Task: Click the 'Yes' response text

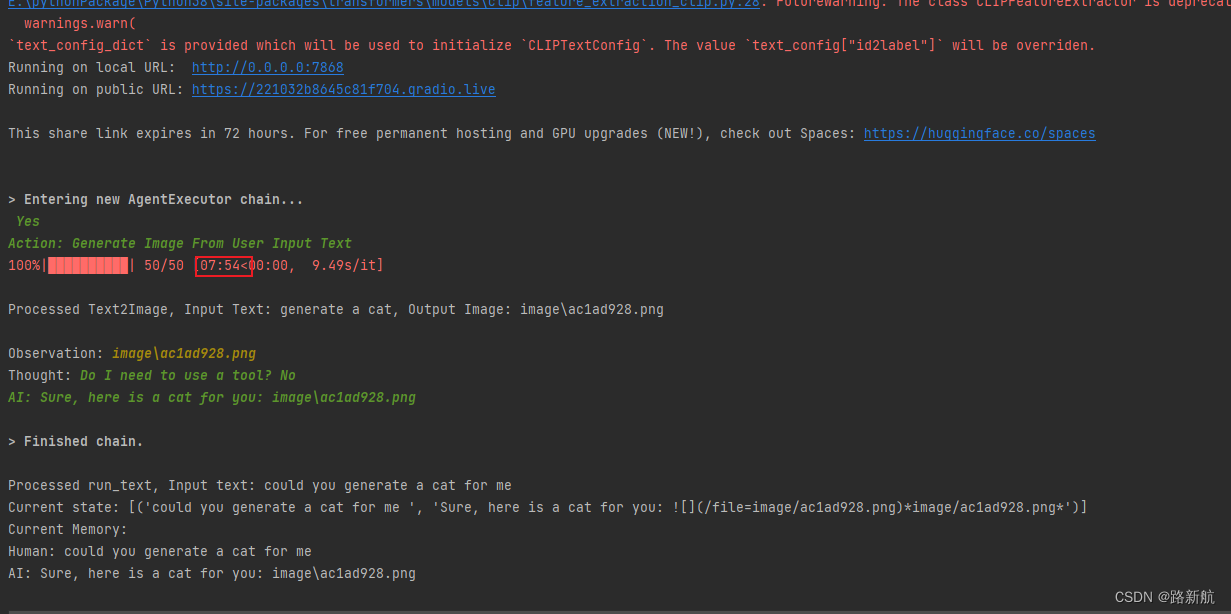Action: (26, 221)
